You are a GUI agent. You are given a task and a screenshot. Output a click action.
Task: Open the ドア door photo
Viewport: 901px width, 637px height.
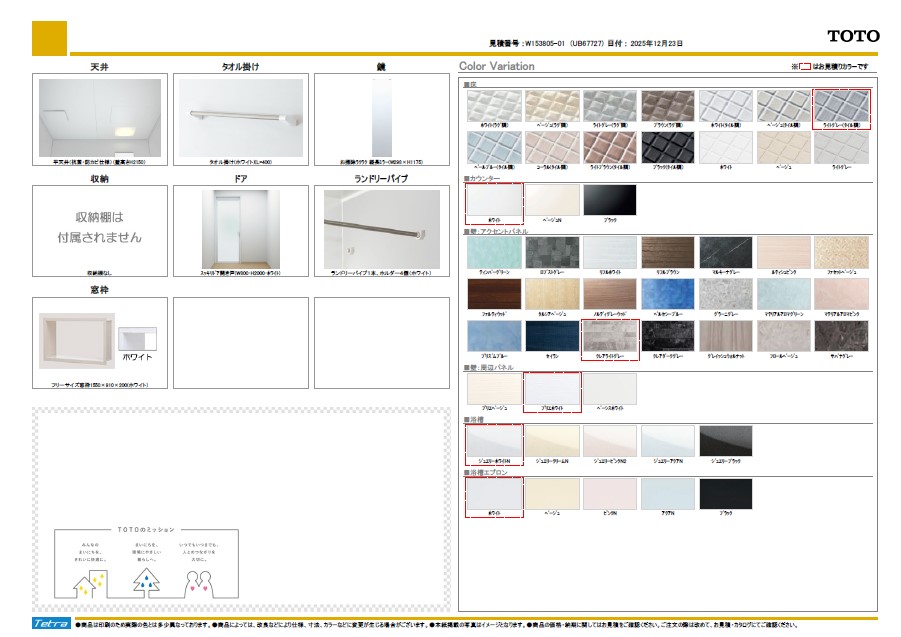(x=240, y=227)
